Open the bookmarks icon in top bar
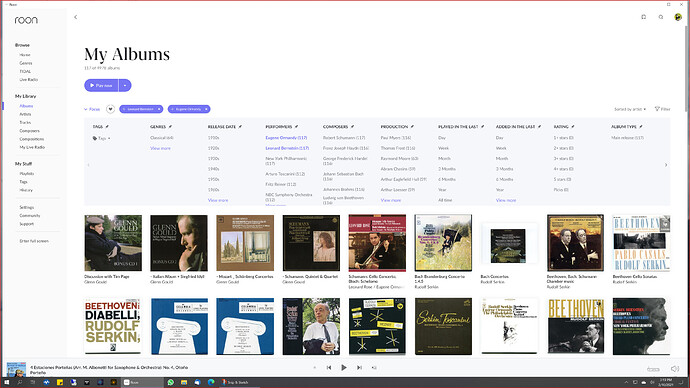690x388 pixels. click(x=643, y=17)
